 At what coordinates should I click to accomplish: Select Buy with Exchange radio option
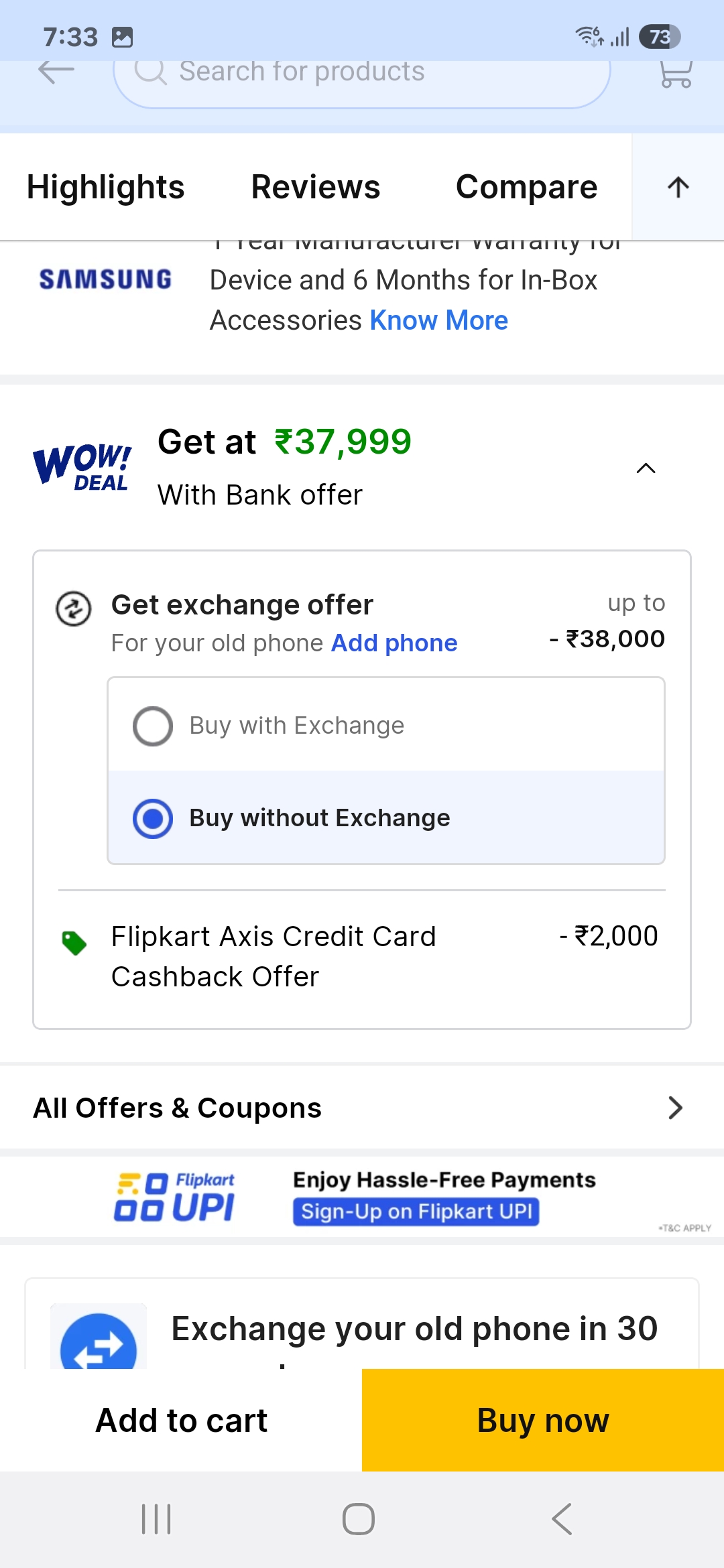point(153,726)
